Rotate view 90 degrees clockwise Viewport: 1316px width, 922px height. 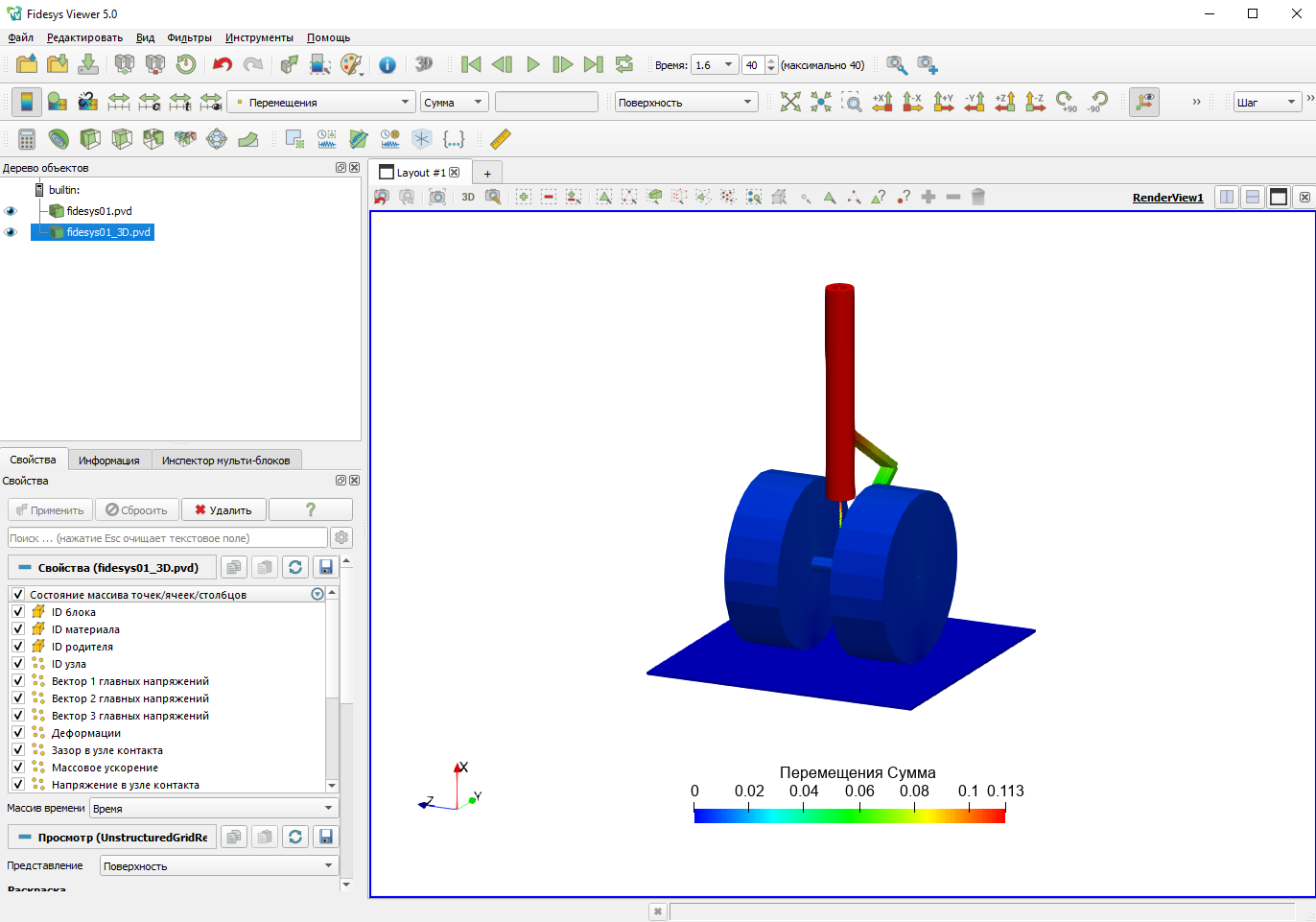pyautogui.click(x=1066, y=102)
